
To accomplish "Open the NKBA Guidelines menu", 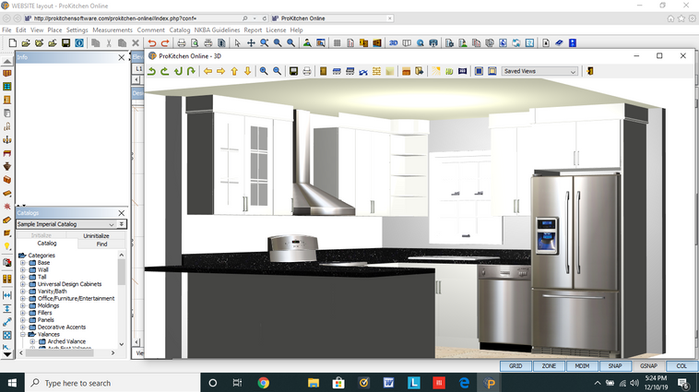I will (217, 30).
